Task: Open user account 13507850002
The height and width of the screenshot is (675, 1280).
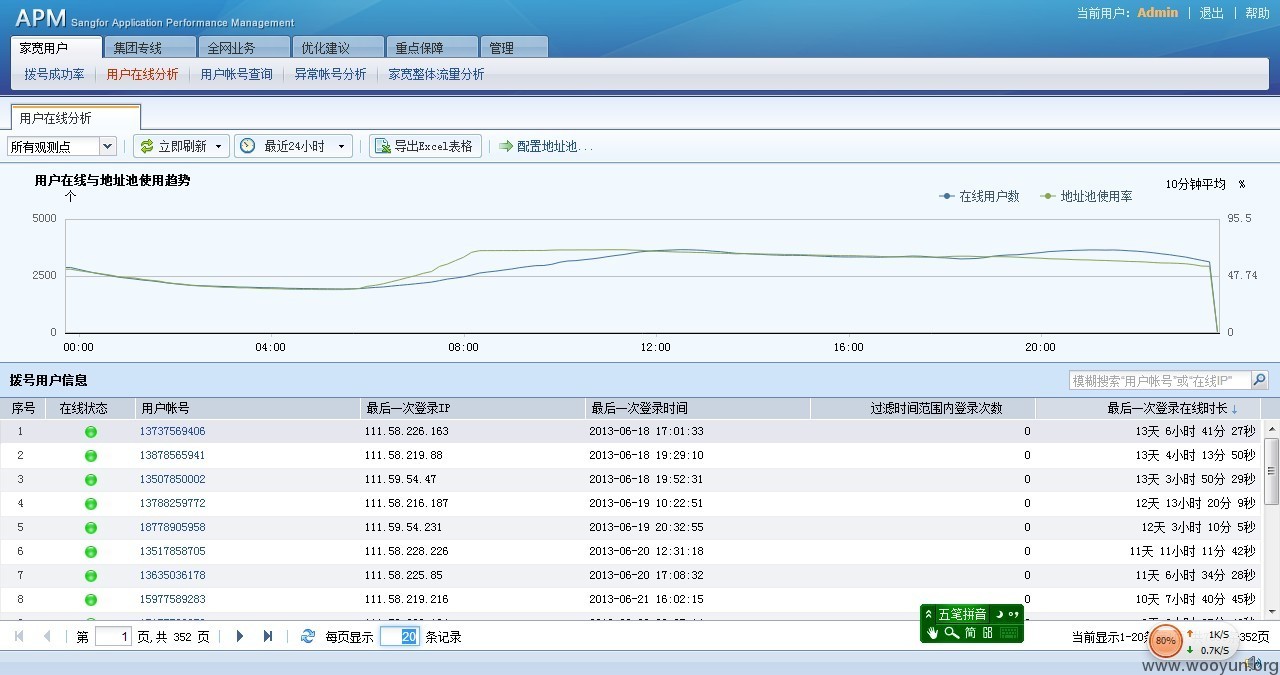Action: (x=172, y=479)
